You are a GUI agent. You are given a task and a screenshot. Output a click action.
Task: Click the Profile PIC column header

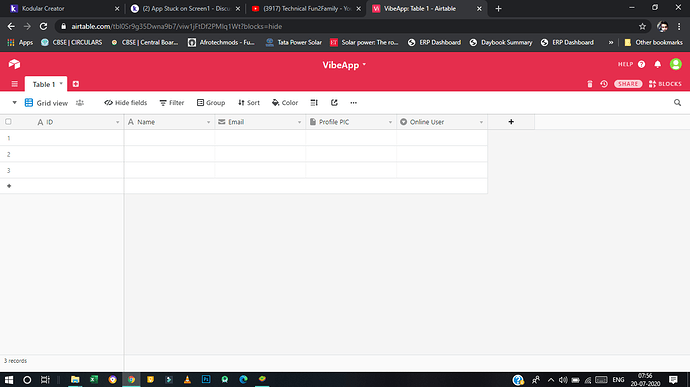351,122
